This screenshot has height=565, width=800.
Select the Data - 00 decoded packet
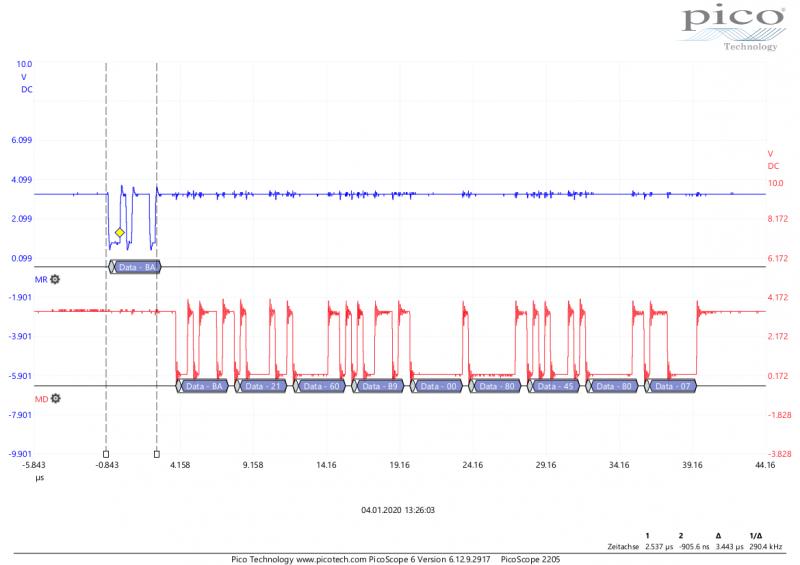(x=437, y=386)
